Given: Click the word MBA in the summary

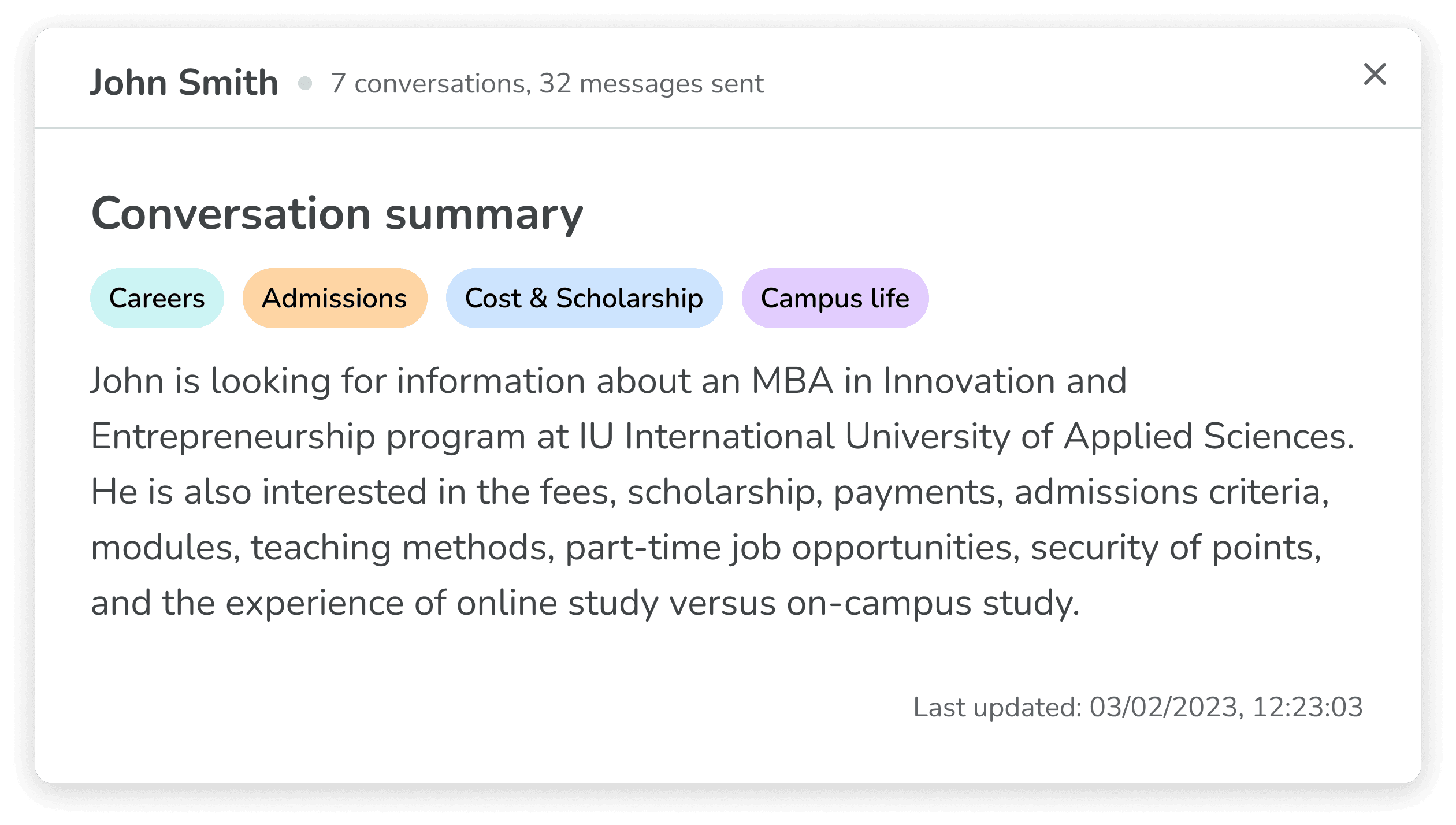Looking at the screenshot, I should click(792, 381).
